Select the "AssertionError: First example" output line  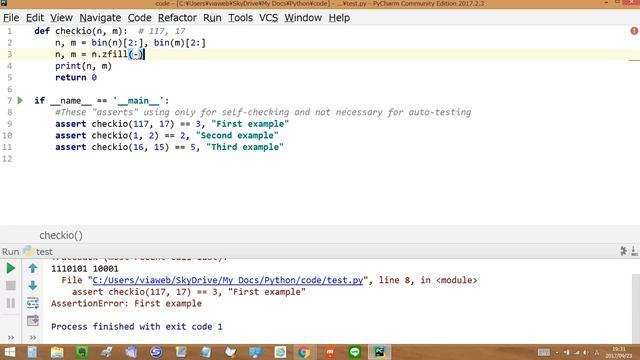click(126, 304)
